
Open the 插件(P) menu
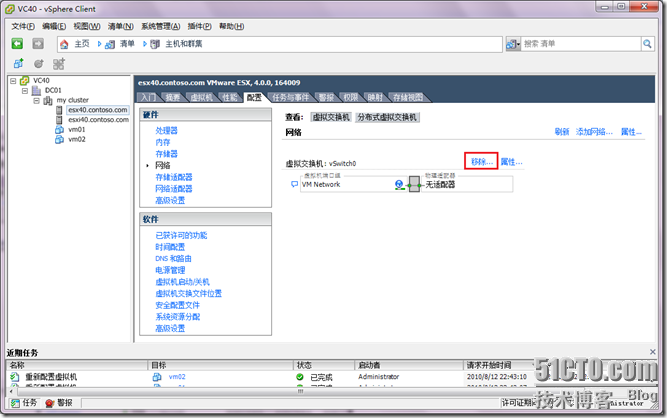point(200,26)
